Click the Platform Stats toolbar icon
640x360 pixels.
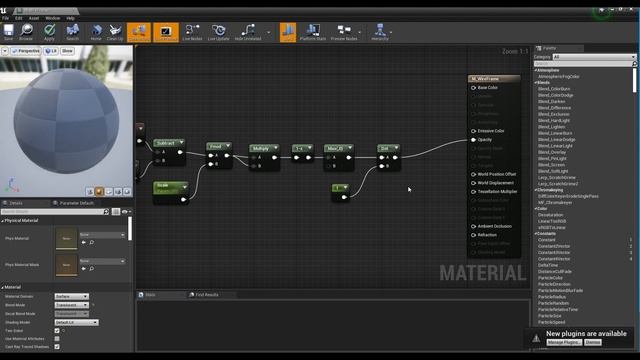[x=313, y=32]
